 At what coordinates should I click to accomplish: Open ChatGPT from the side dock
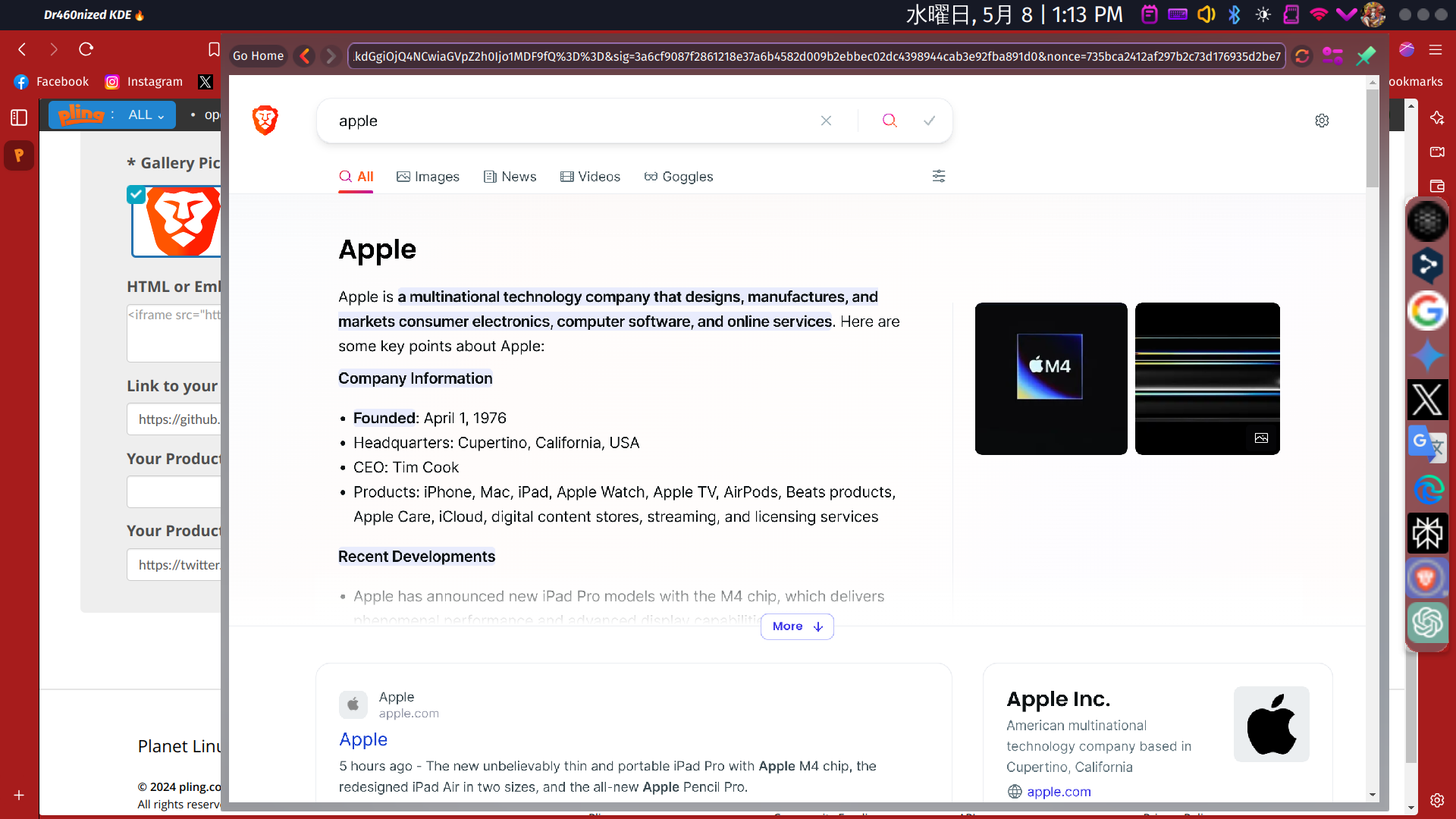click(1428, 623)
